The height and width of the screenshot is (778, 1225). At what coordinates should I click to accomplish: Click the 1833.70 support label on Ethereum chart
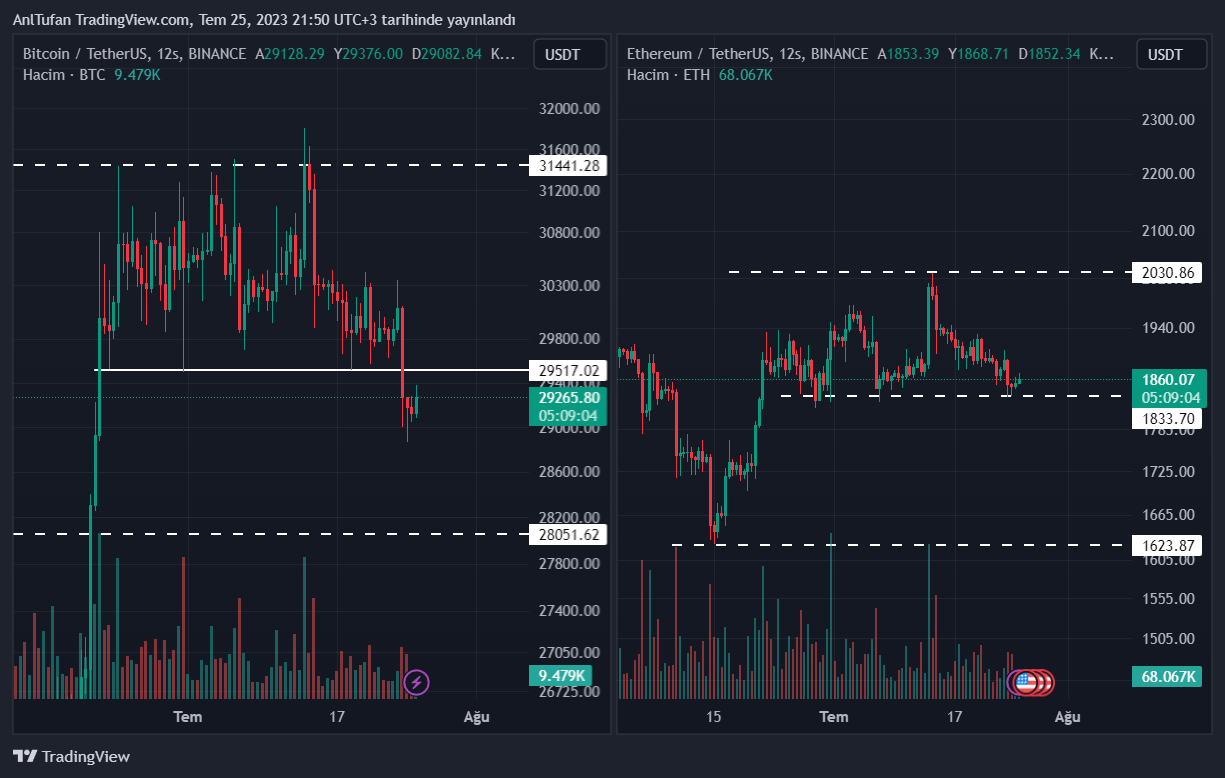coord(1166,419)
